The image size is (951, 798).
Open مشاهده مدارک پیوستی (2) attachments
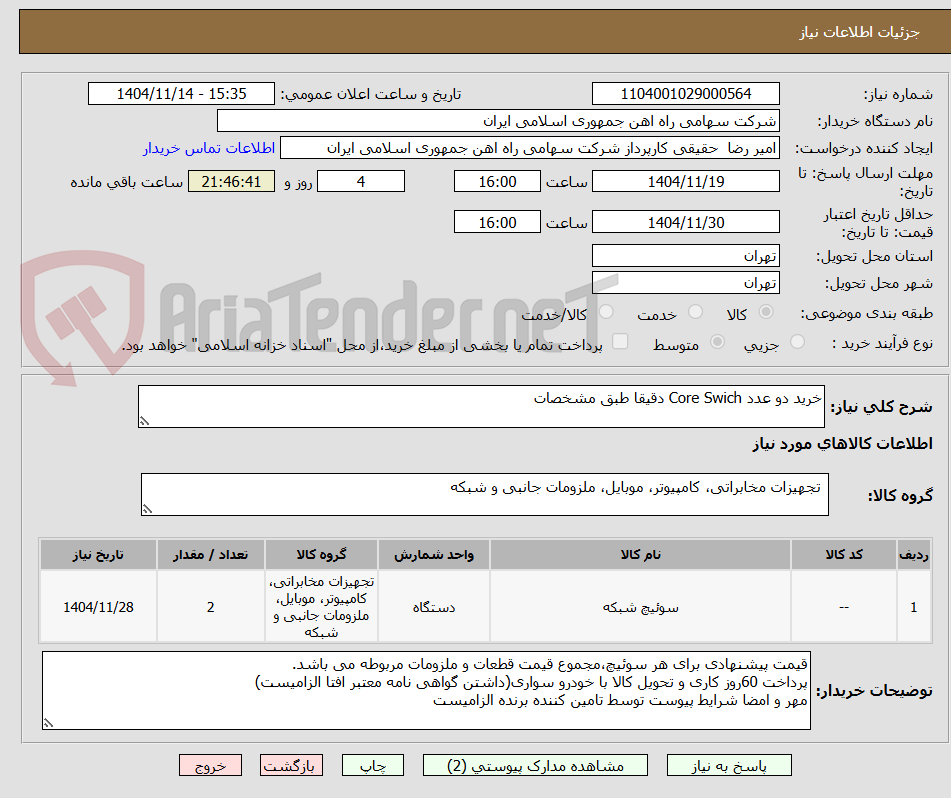click(x=536, y=765)
